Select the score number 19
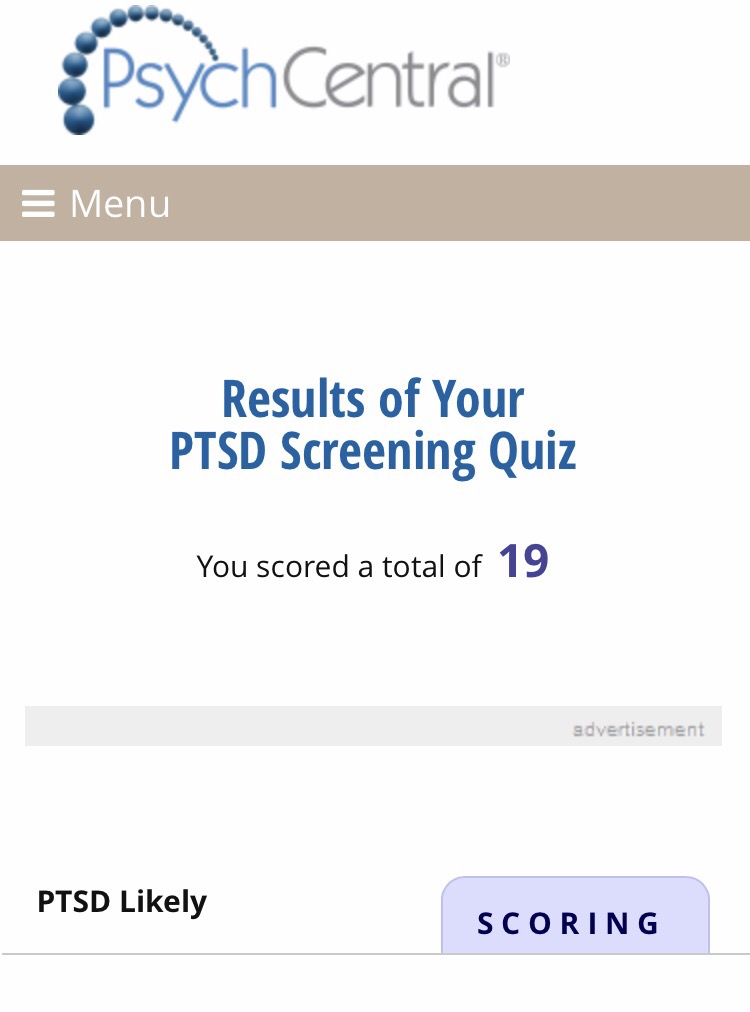This screenshot has width=750, height=1012. [523, 562]
